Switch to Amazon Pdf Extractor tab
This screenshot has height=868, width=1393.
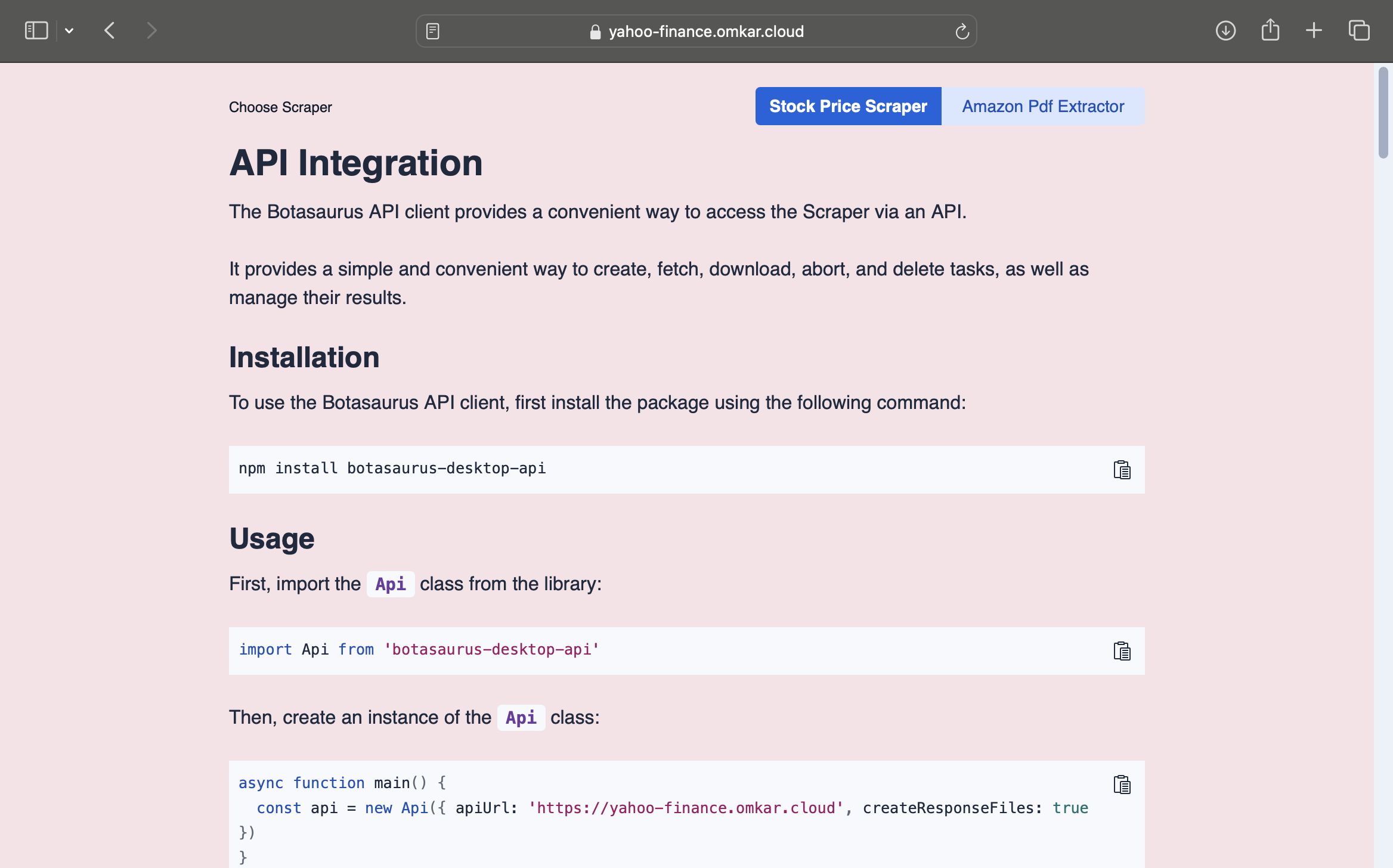[x=1042, y=106]
